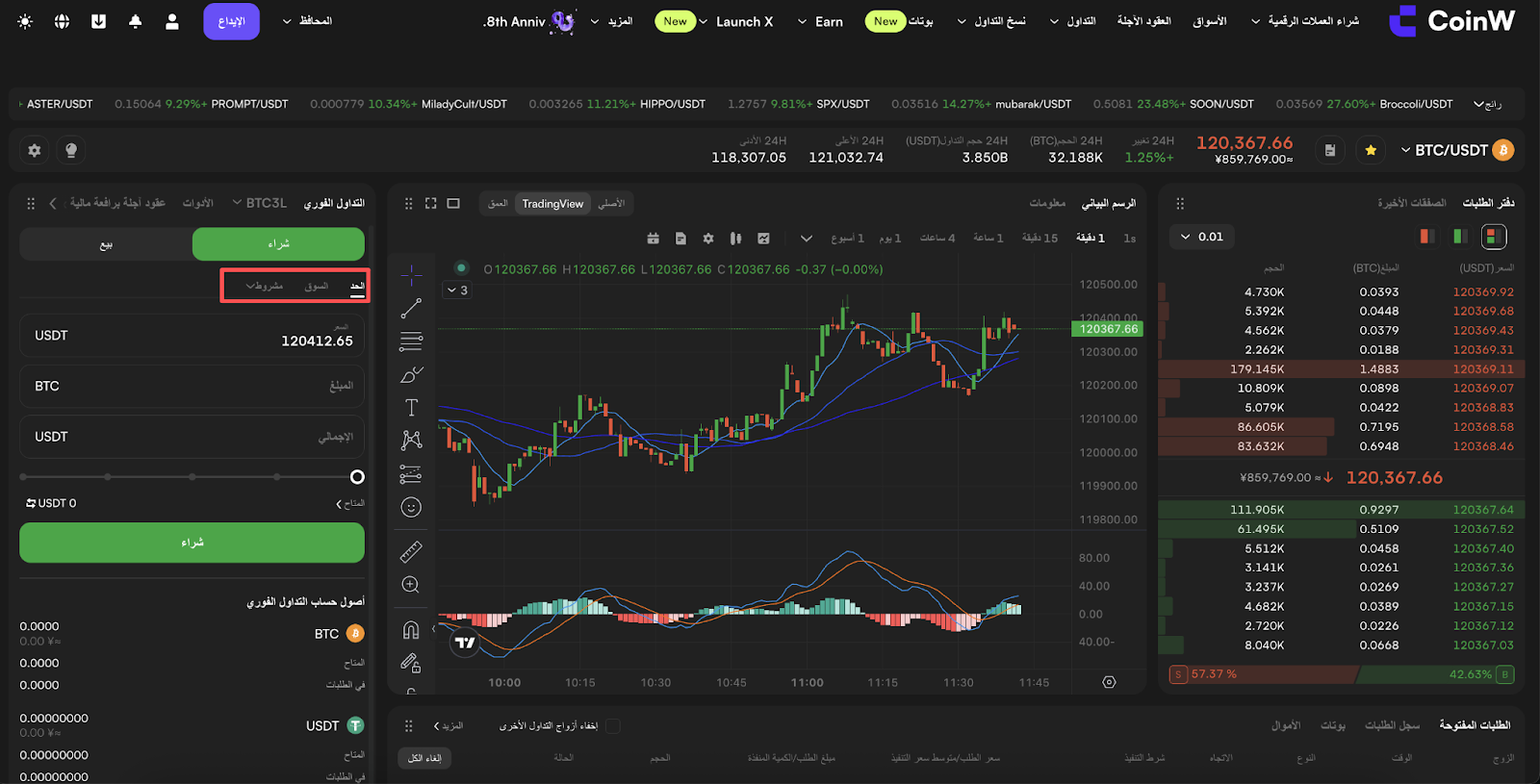1540x784 pixels.
Task: Open the BTC3L leveraged token dropdown
Action: point(260,203)
